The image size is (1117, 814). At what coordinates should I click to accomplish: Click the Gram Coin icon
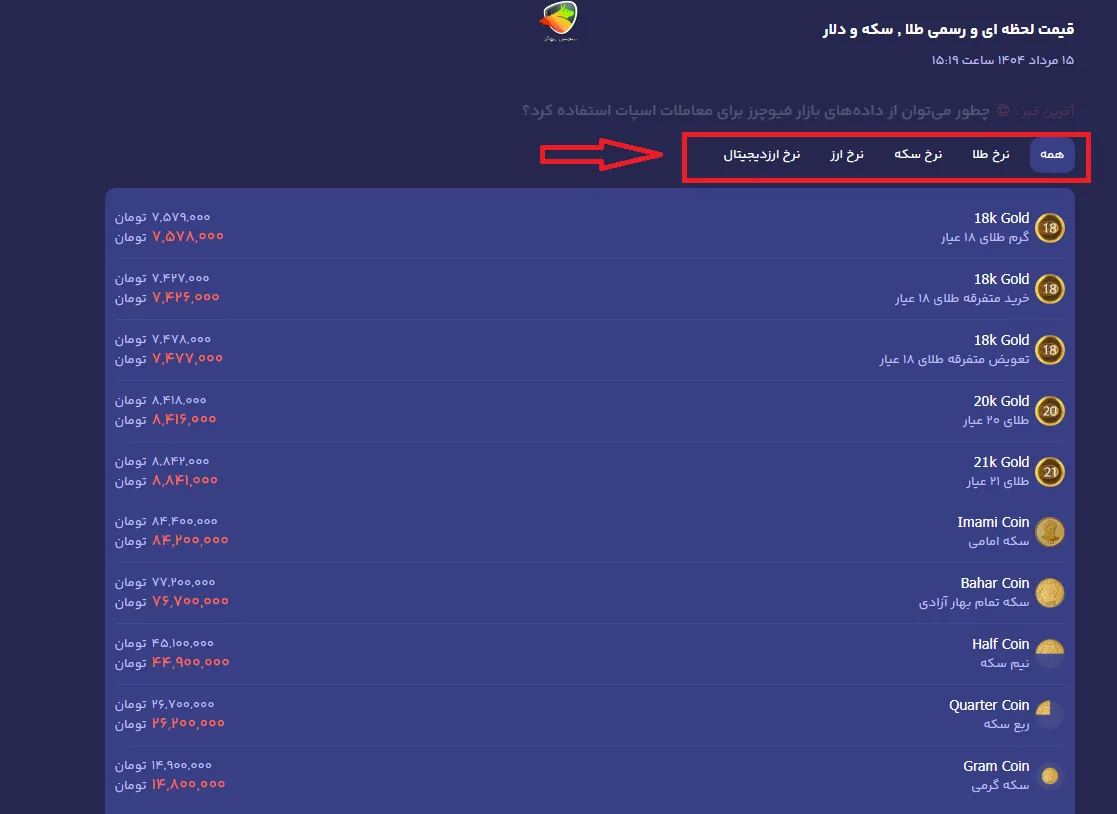coord(1050,775)
